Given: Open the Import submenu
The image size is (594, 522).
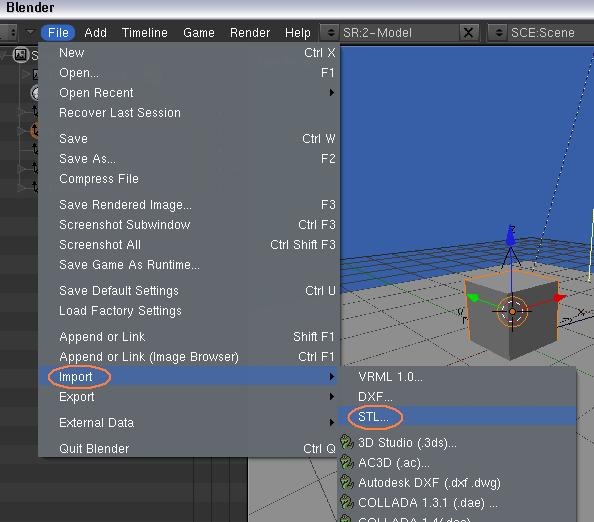Looking at the screenshot, I should tap(189, 377).
